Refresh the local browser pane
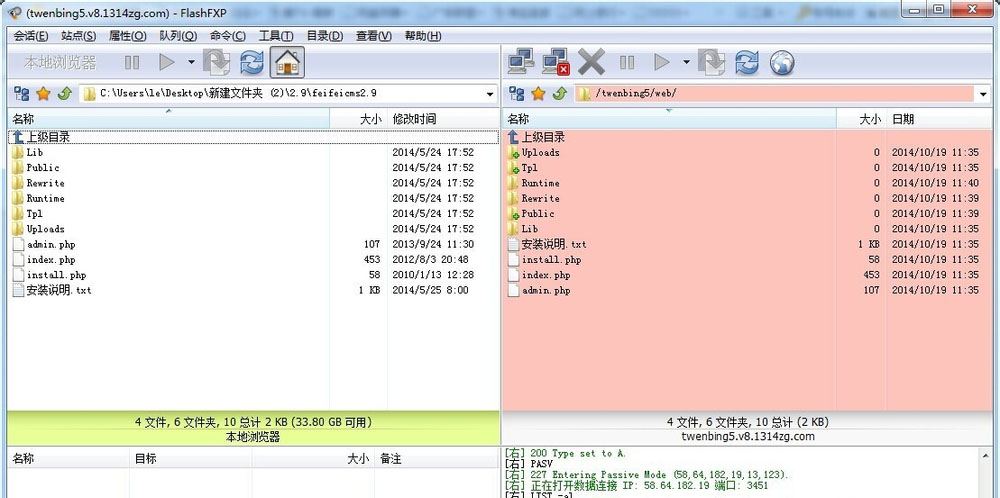This screenshot has width=1000, height=498. 252,62
